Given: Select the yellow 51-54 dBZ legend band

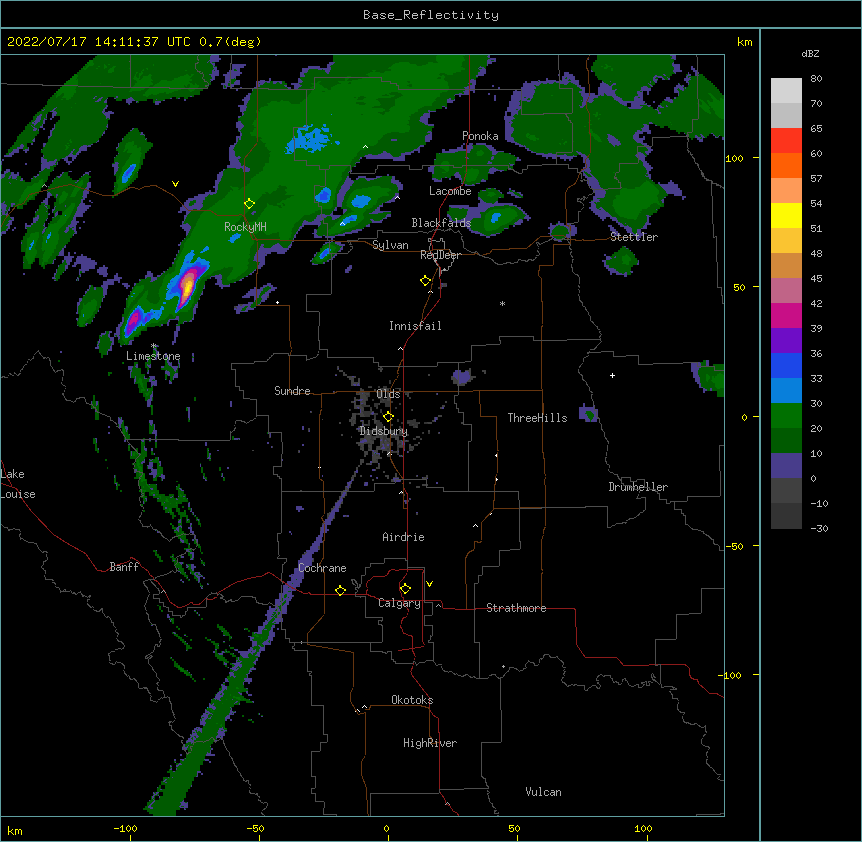Looking at the screenshot, I should (x=786, y=215).
